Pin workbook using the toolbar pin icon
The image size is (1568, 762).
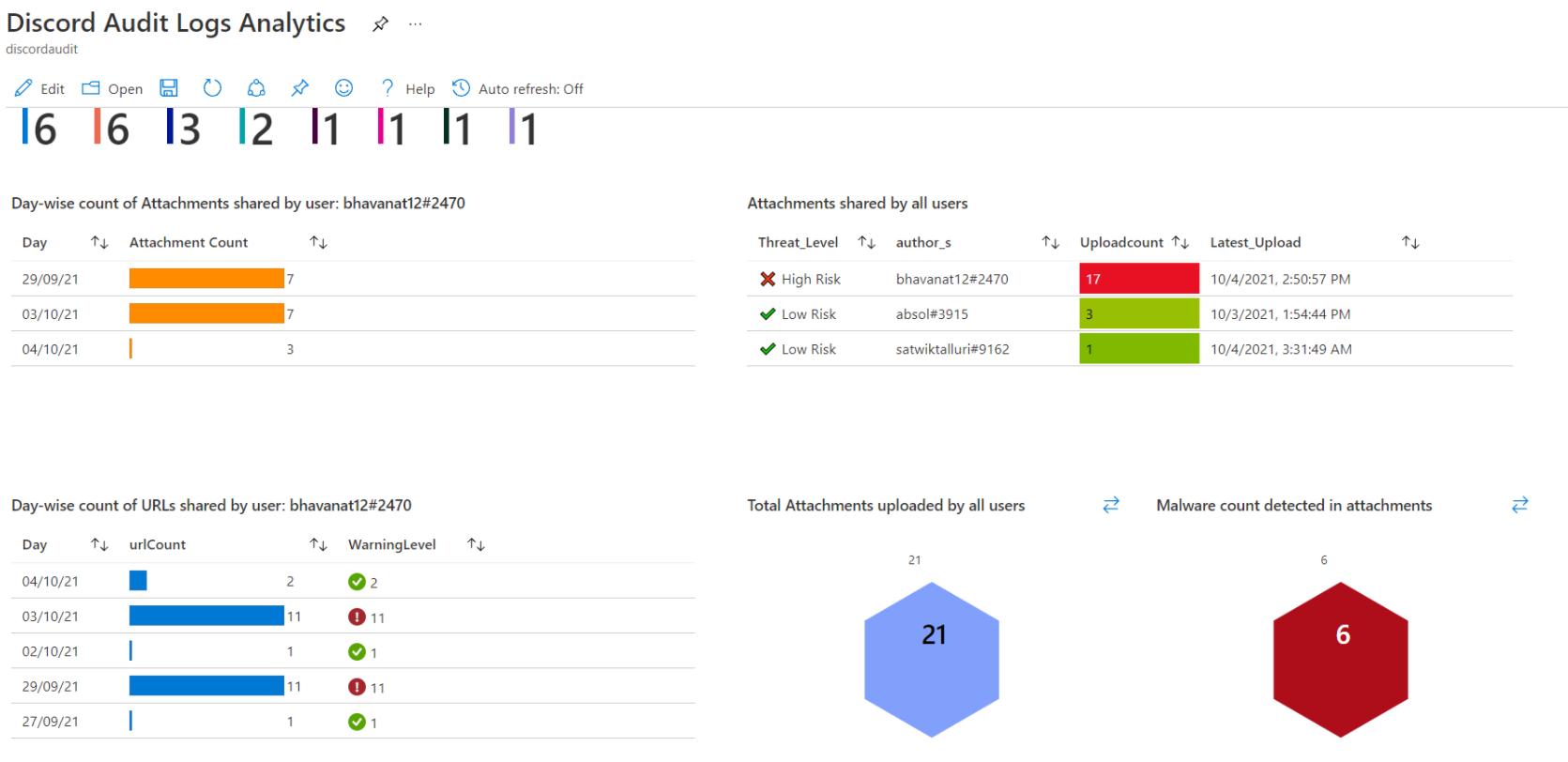pos(300,88)
